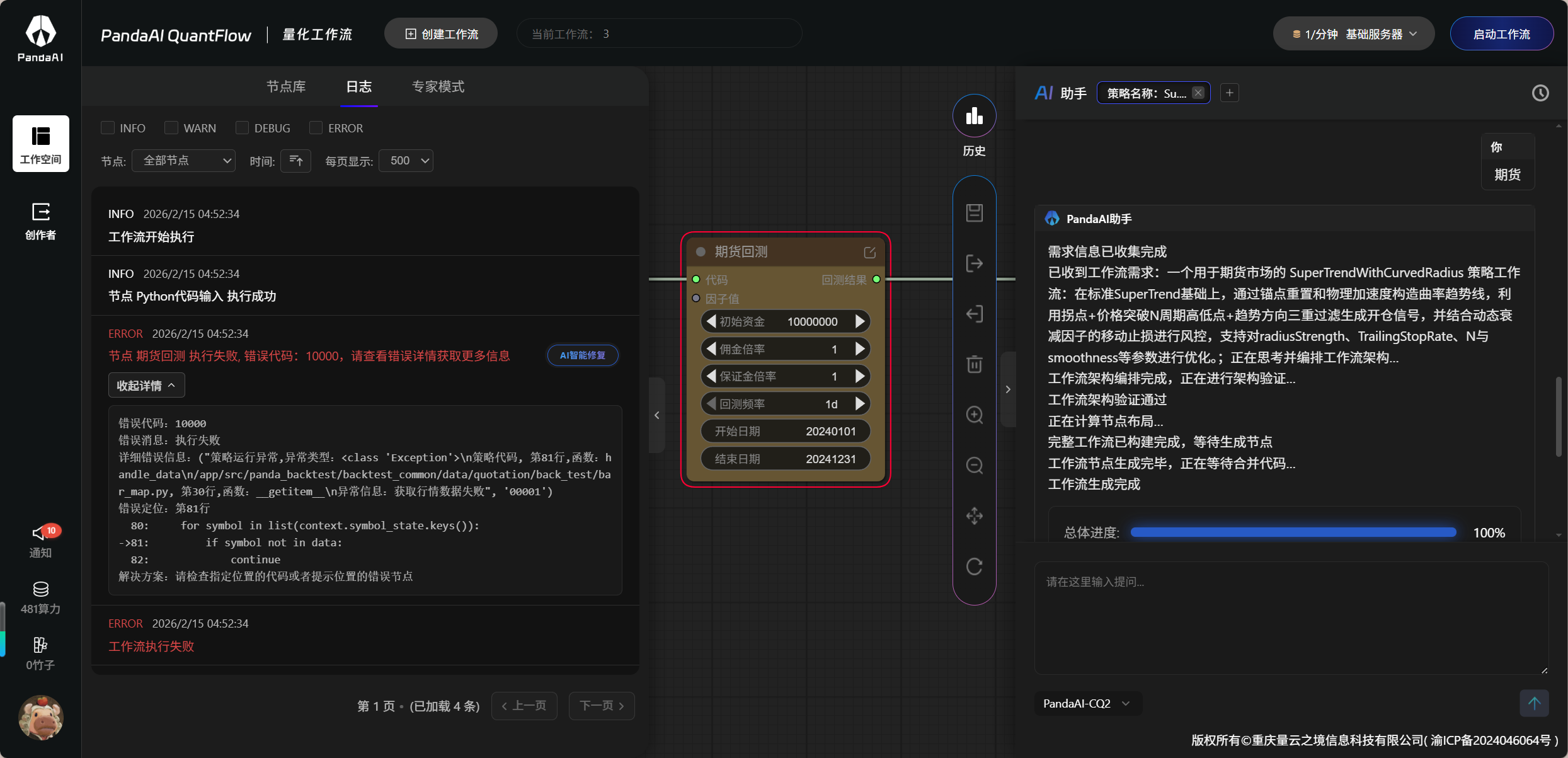Viewport: 1568px width, 758px height.
Task: Click the trash delete icon in canvas toolbar
Action: click(975, 364)
